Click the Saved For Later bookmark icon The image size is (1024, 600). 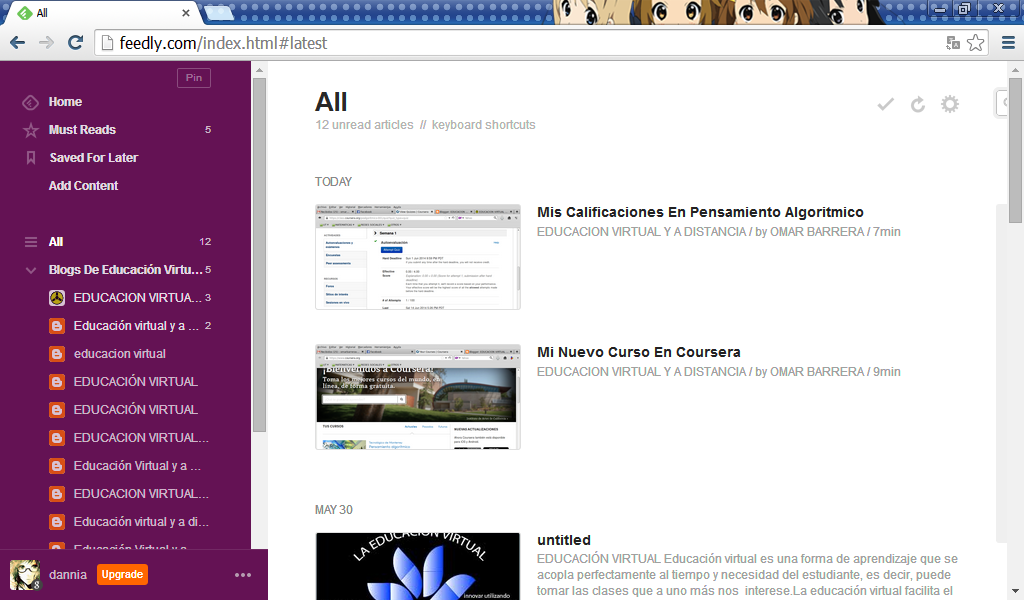coord(31,158)
